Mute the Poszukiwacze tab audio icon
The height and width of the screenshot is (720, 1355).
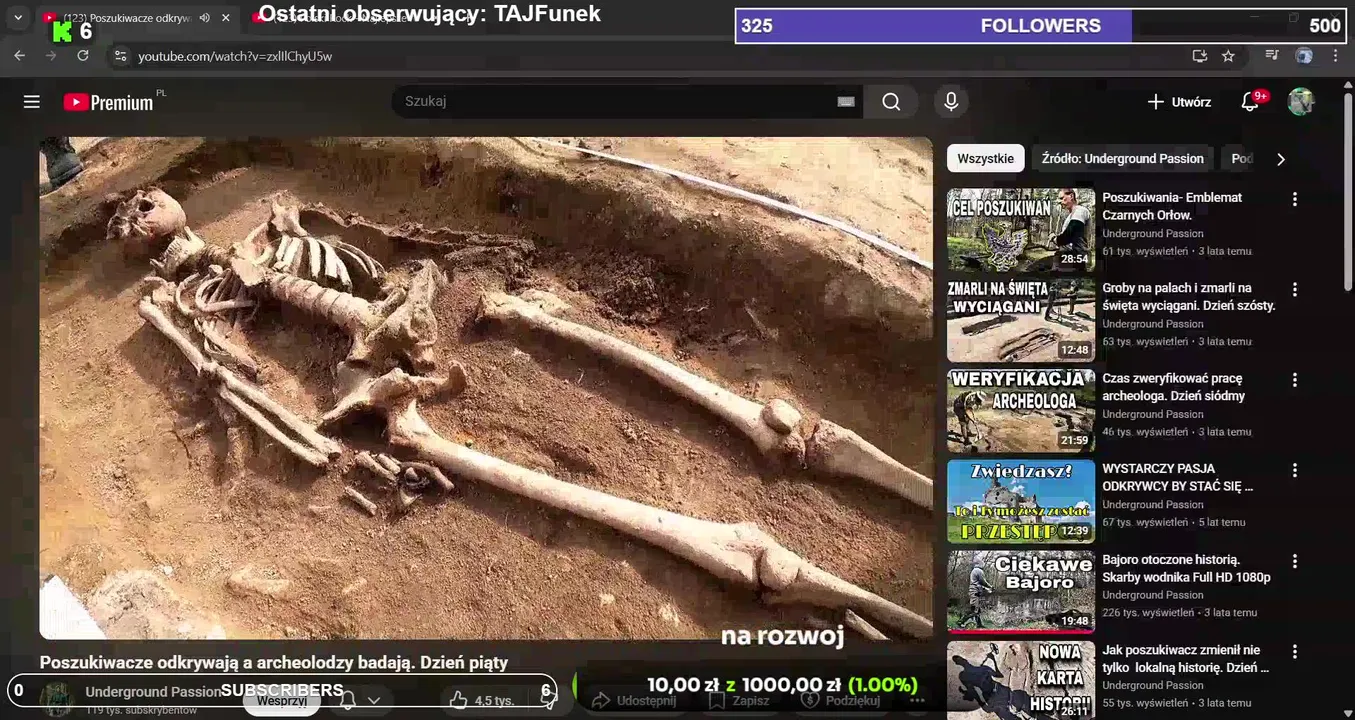coord(205,18)
